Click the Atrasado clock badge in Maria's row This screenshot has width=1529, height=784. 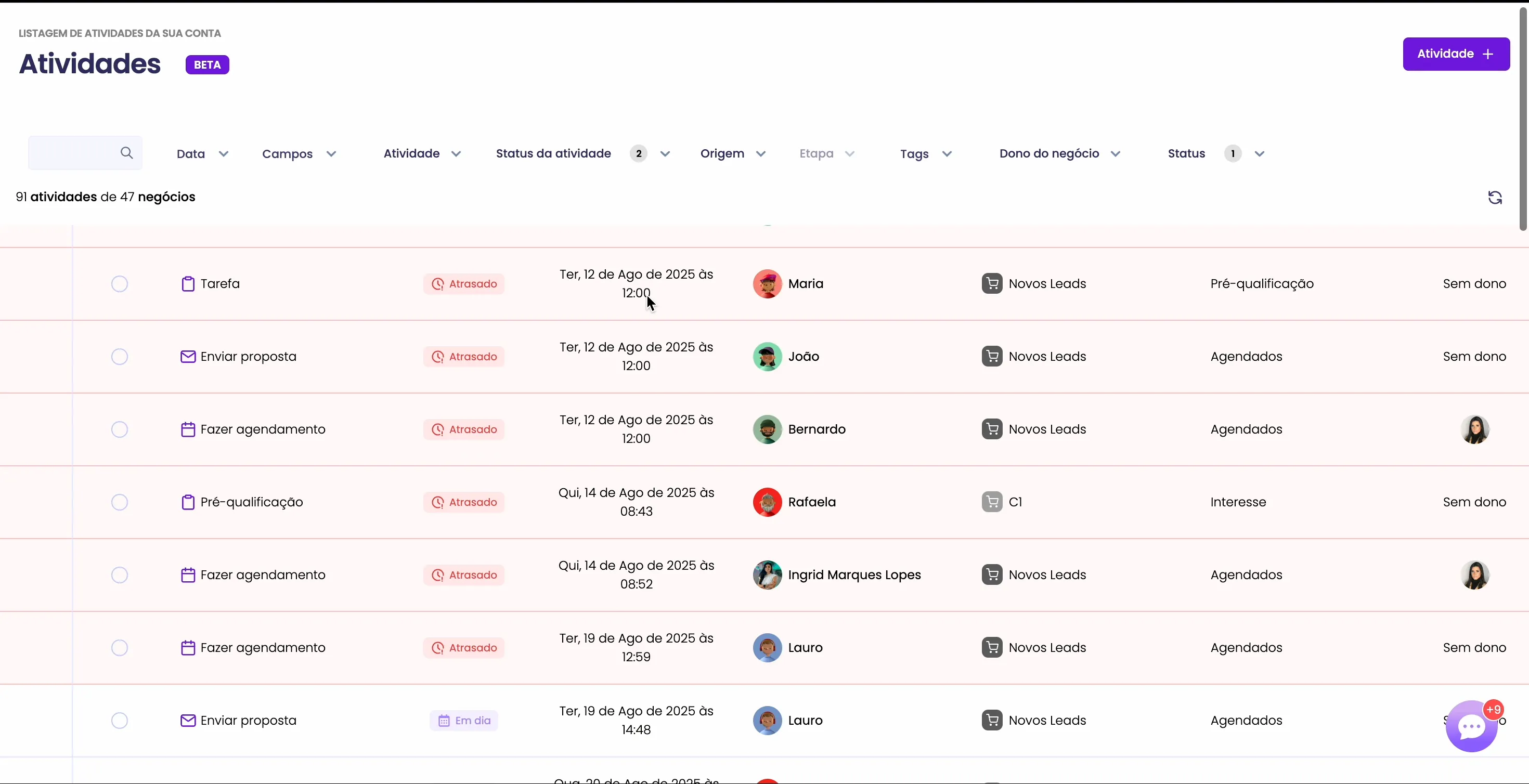[x=463, y=284]
